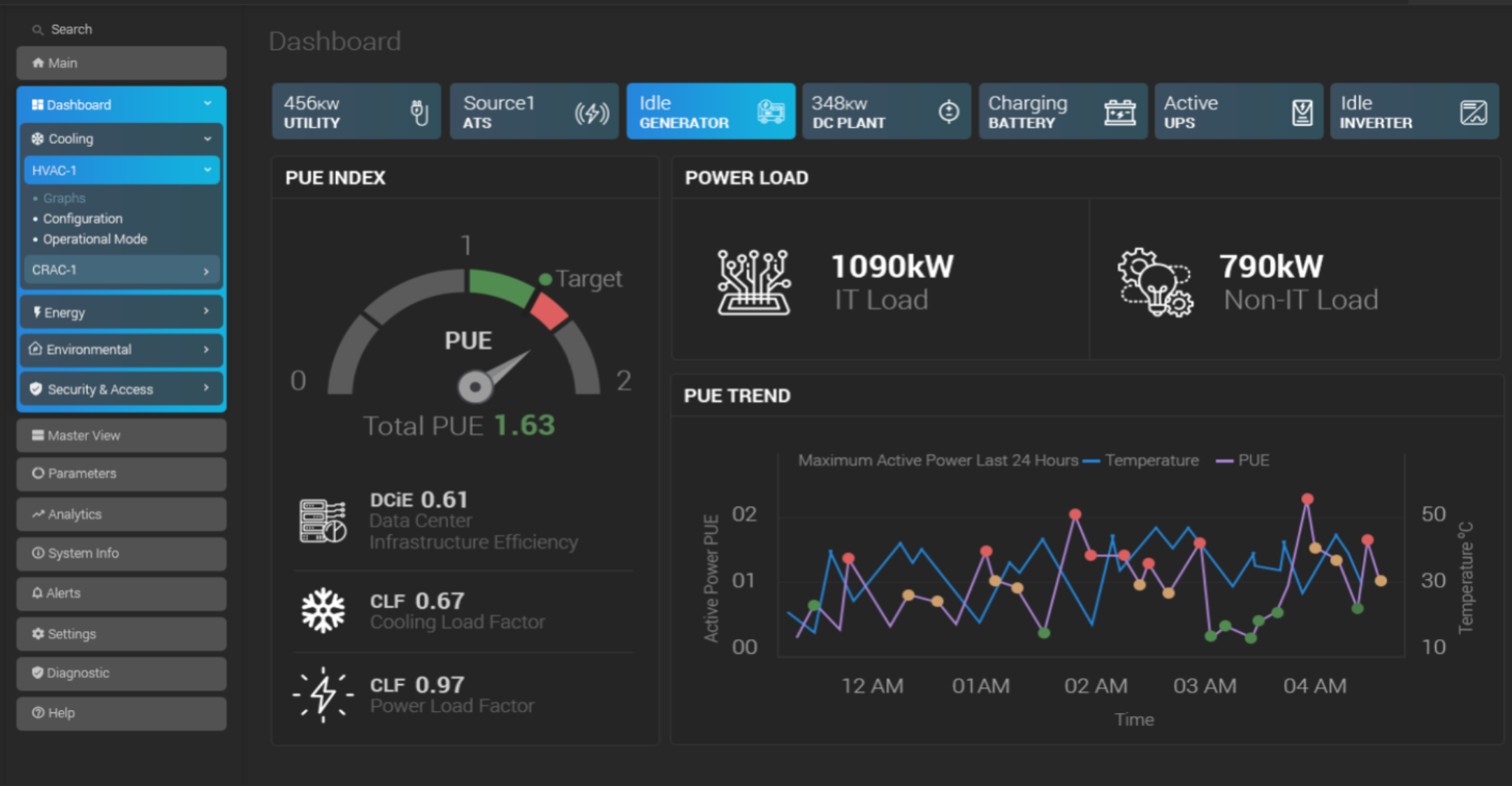This screenshot has width=1512, height=786.
Task: Click the Search field
Action: pyautogui.click(x=72, y=29)
